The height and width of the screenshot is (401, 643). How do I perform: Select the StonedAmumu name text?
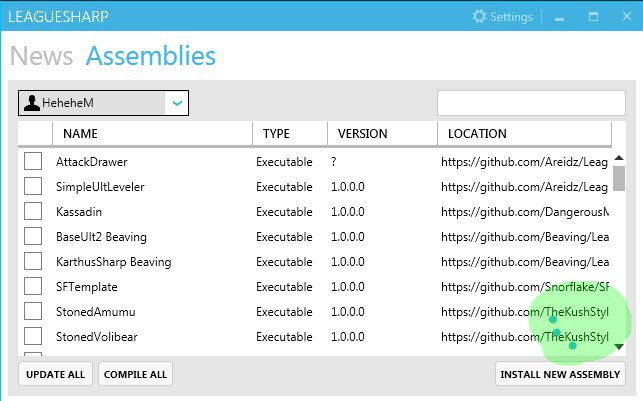pos(96,312)
